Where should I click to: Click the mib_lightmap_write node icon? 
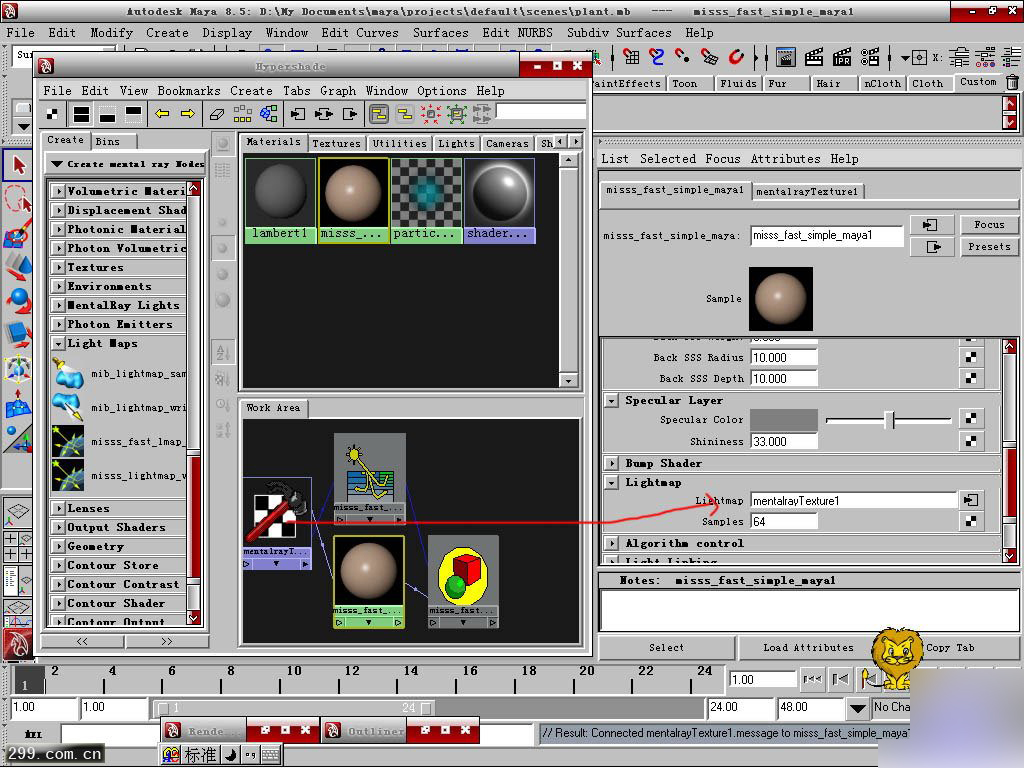point(67,407)
